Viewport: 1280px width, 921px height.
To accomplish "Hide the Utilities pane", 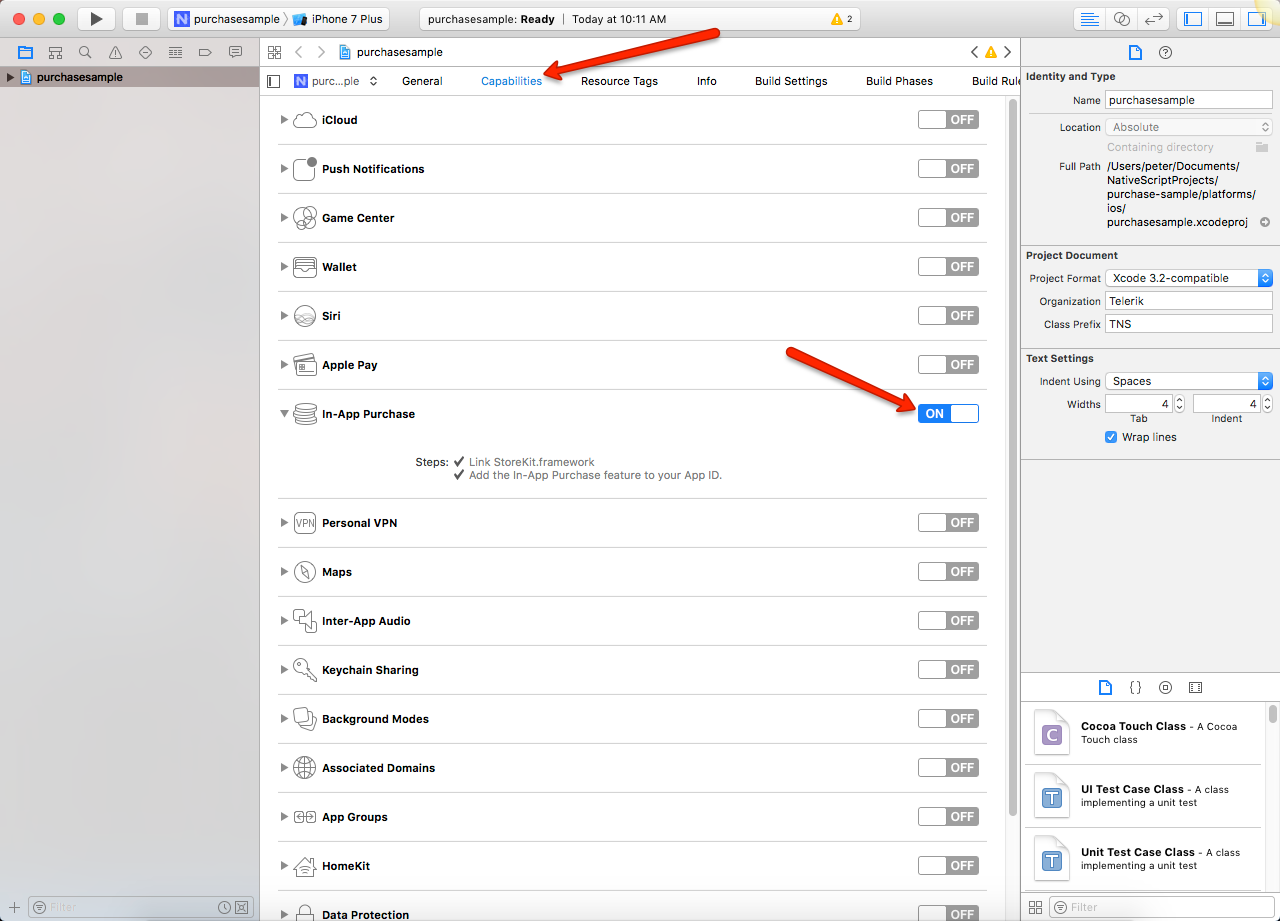I will [x=1256, y=19].
